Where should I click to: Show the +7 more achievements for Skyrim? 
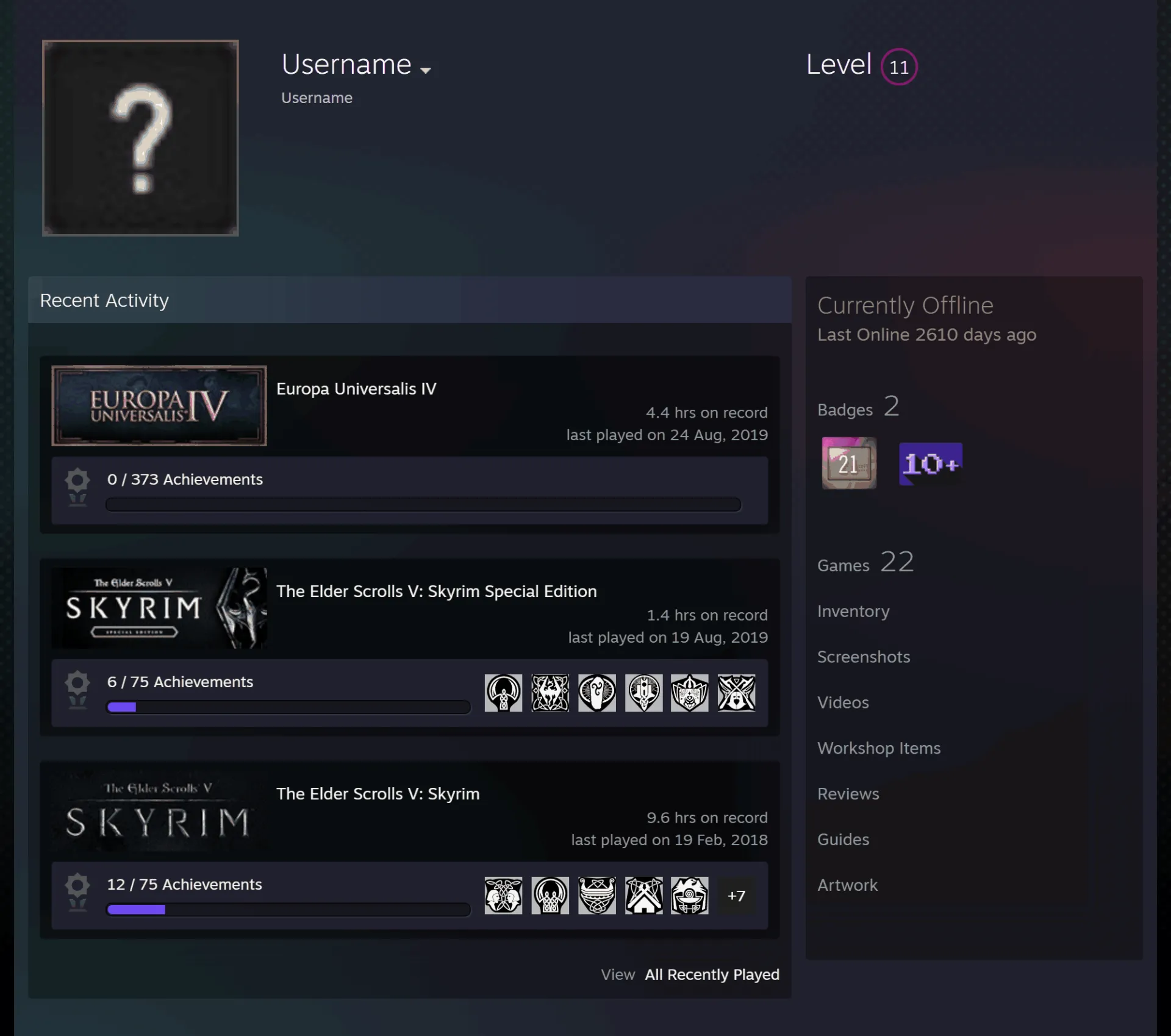[737, 895]
